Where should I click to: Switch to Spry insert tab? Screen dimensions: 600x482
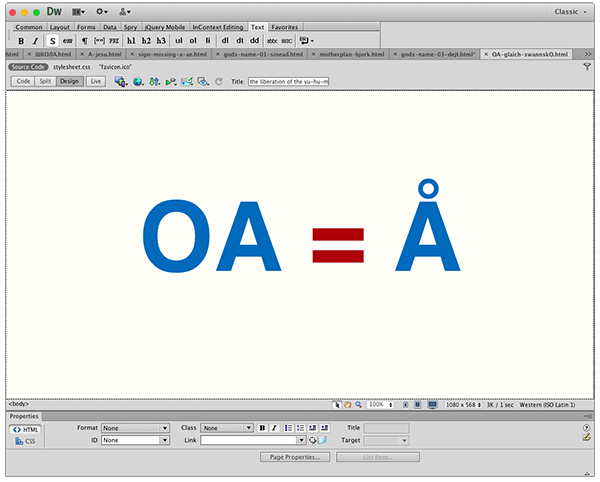130,27
